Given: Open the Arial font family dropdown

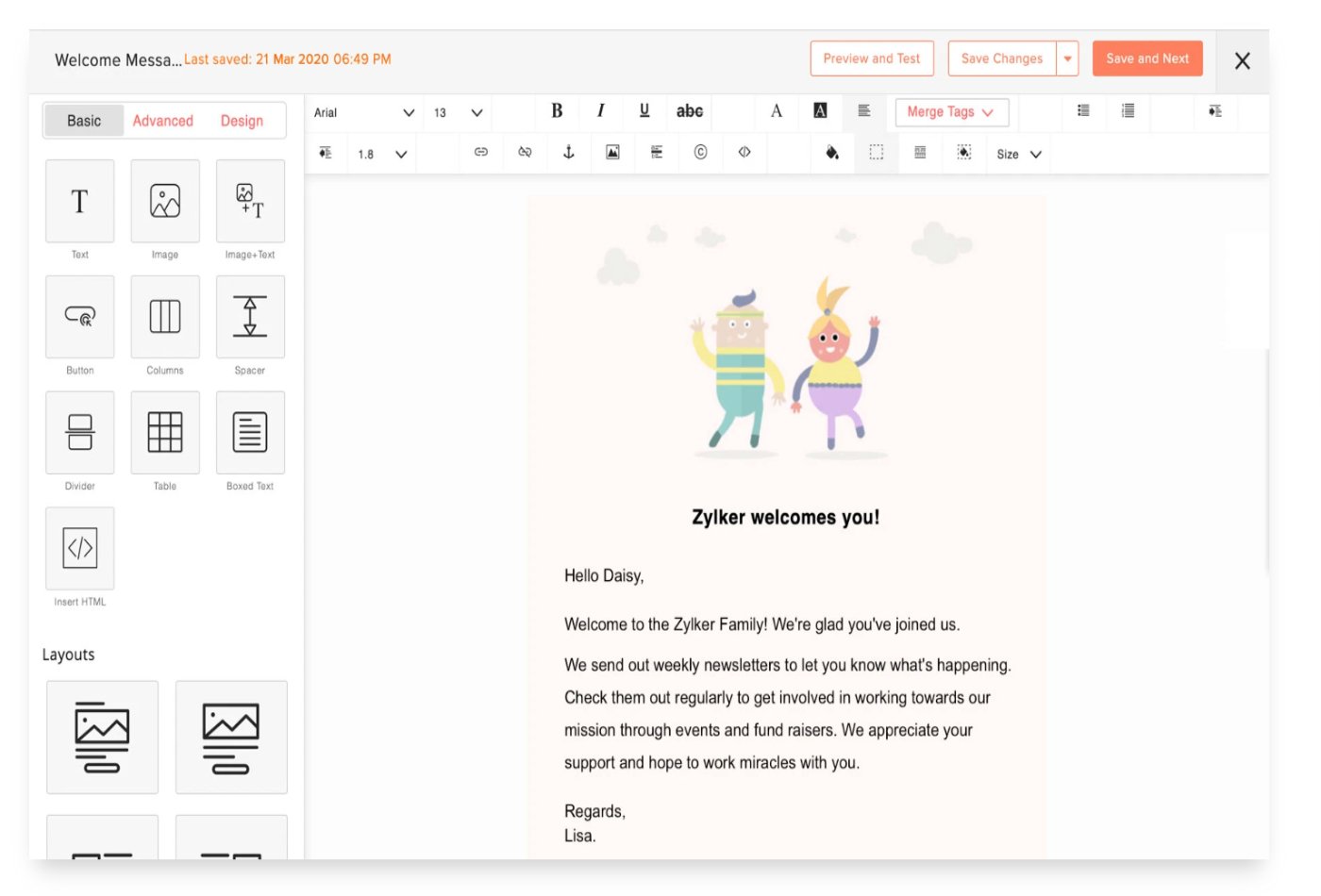Looking at the screenshot, I should click(x=364, y=112).
